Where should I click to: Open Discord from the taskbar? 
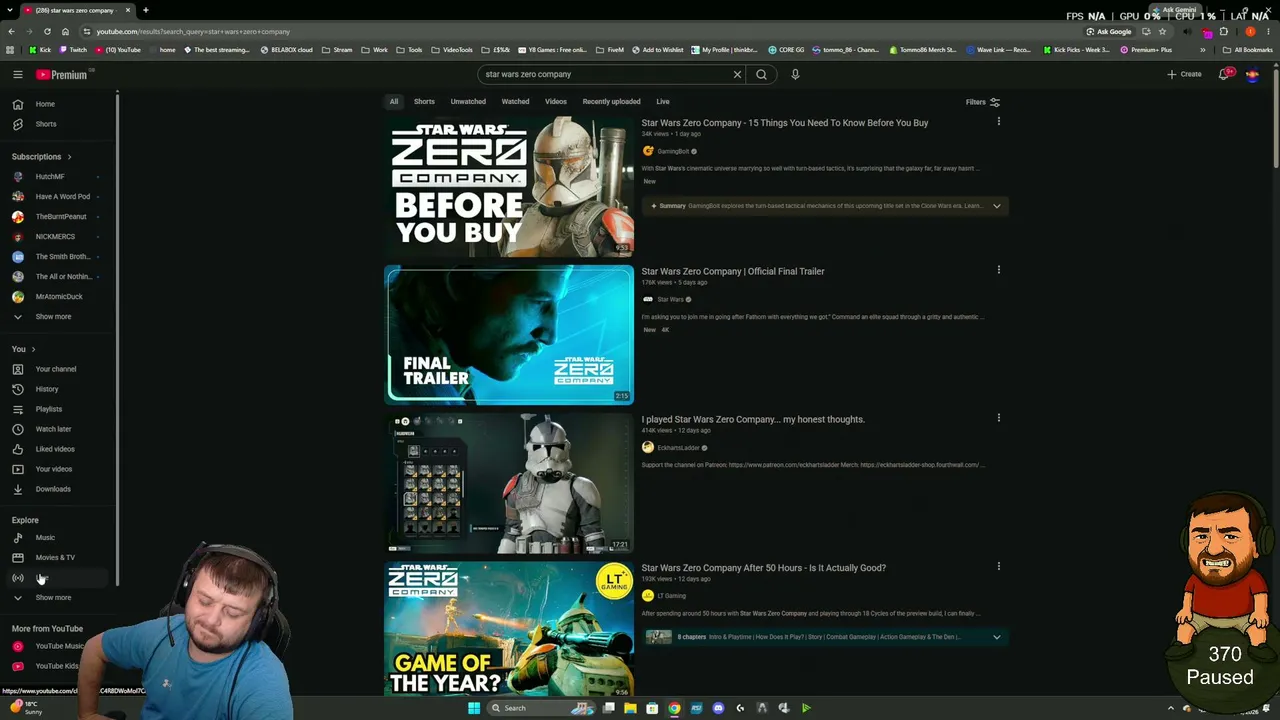718,708
